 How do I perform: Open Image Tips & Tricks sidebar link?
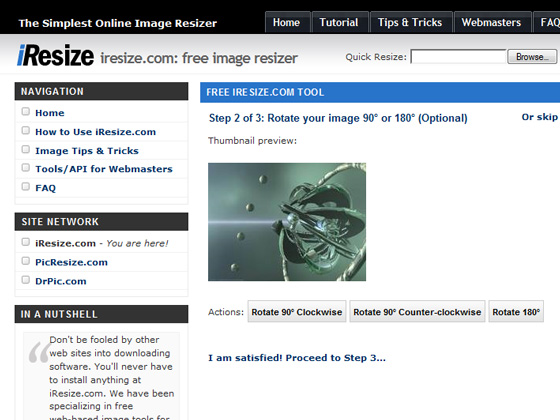(87, 151)
